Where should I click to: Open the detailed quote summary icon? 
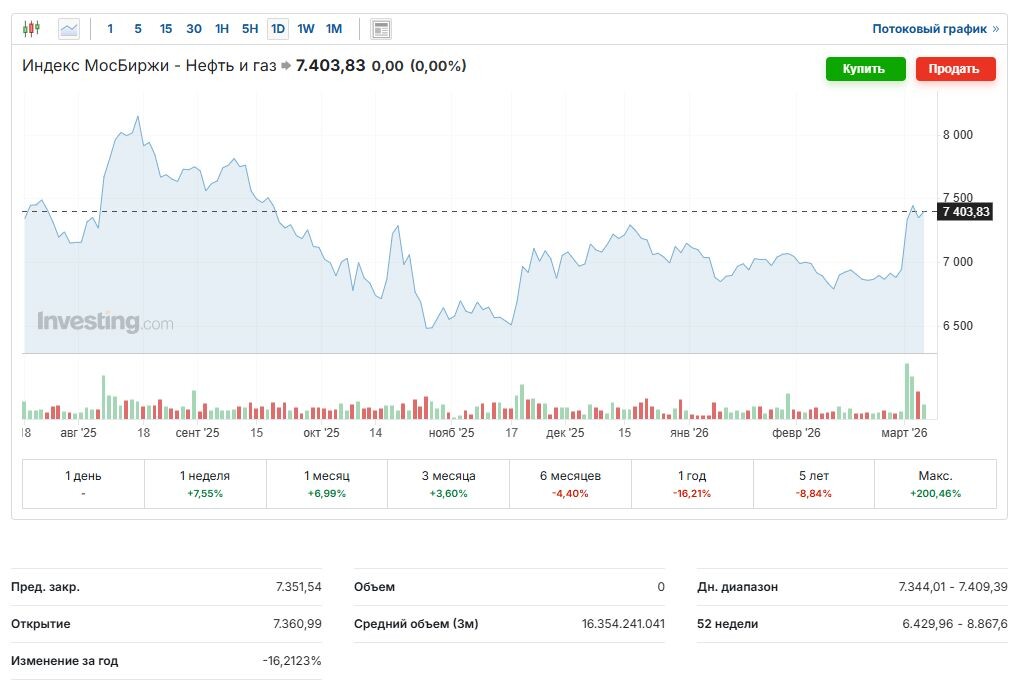380,28
